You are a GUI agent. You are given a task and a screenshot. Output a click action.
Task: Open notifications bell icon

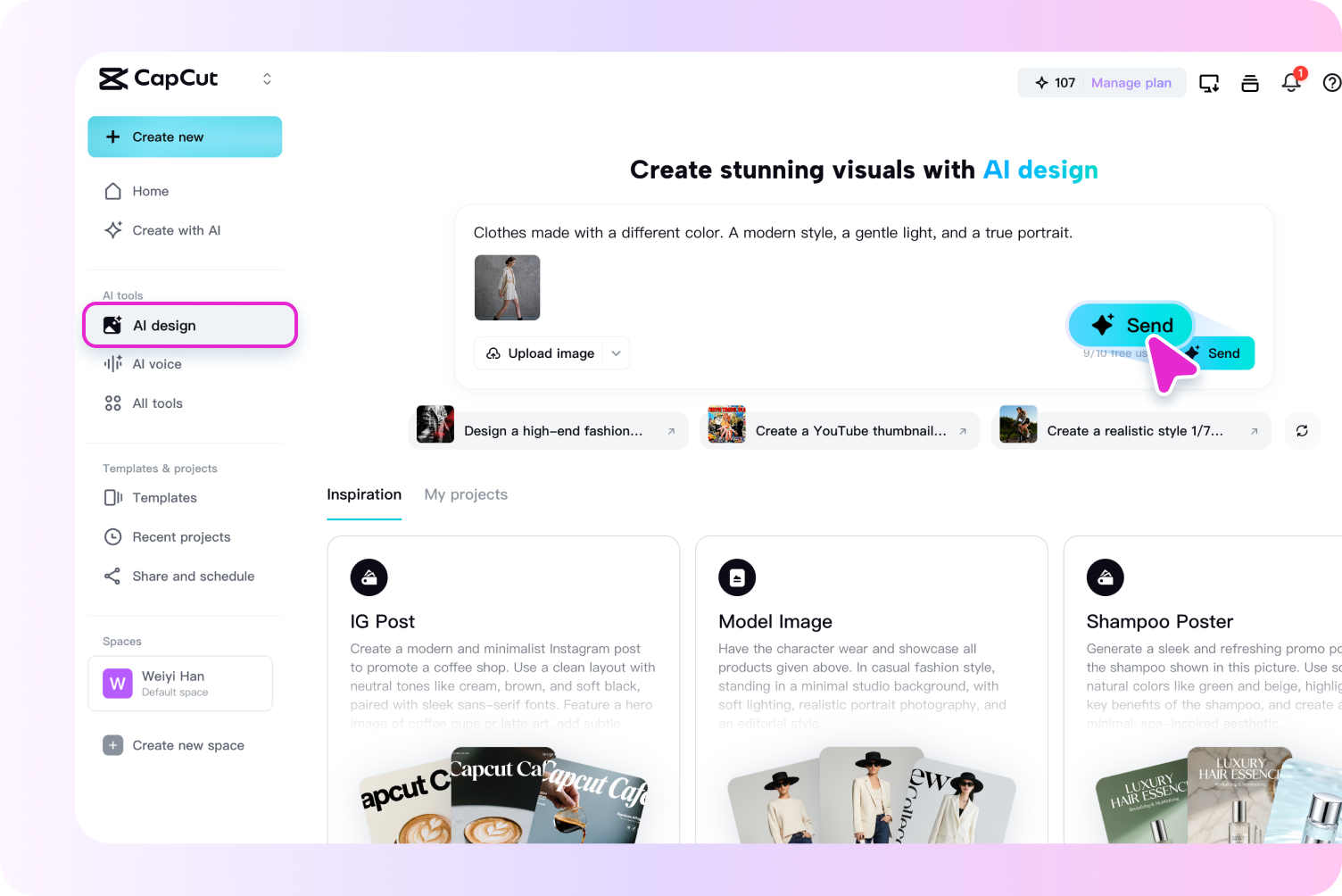[1291, 83]
